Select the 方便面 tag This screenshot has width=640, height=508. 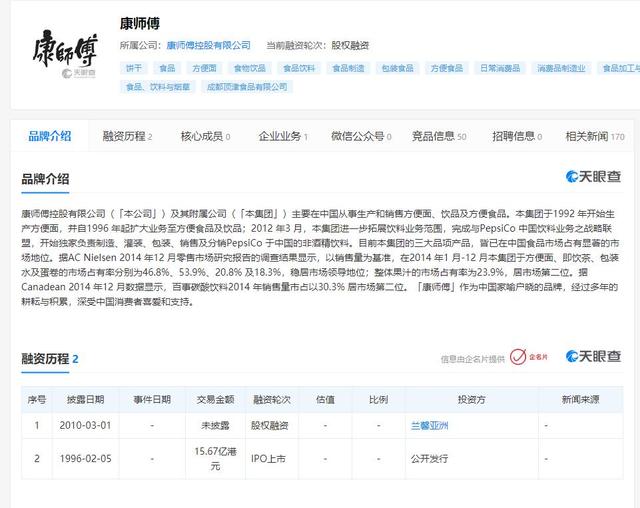204,68
